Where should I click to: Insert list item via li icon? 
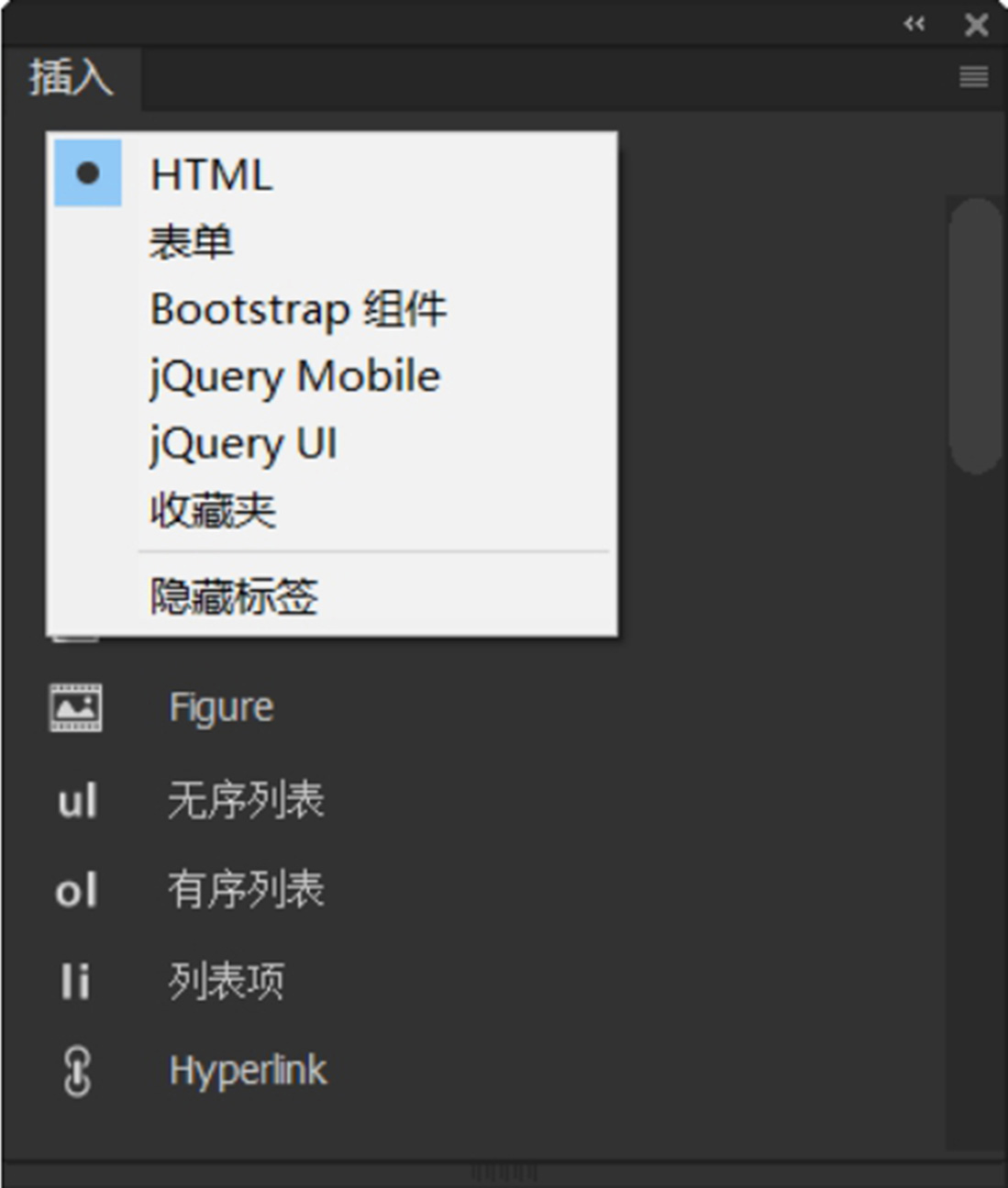tap(75, 981)
